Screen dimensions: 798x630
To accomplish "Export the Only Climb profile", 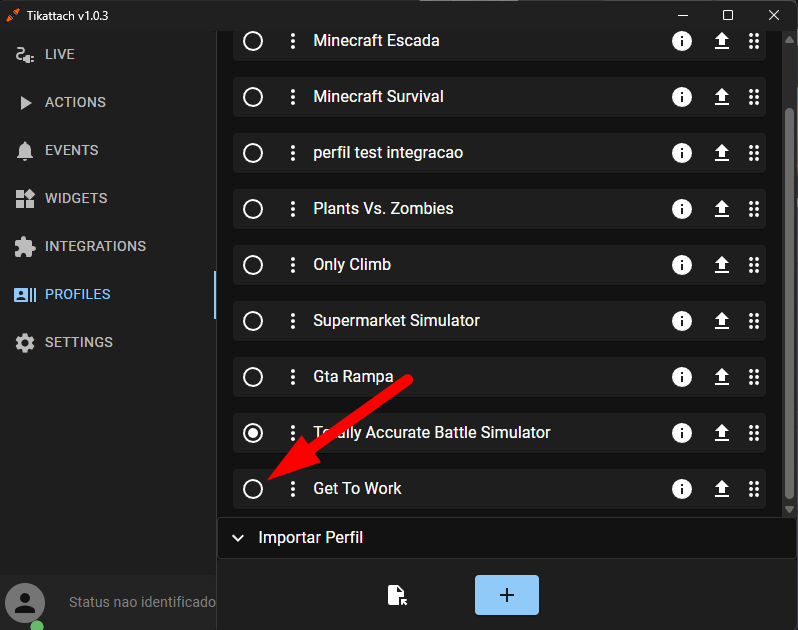I will 722,265.
